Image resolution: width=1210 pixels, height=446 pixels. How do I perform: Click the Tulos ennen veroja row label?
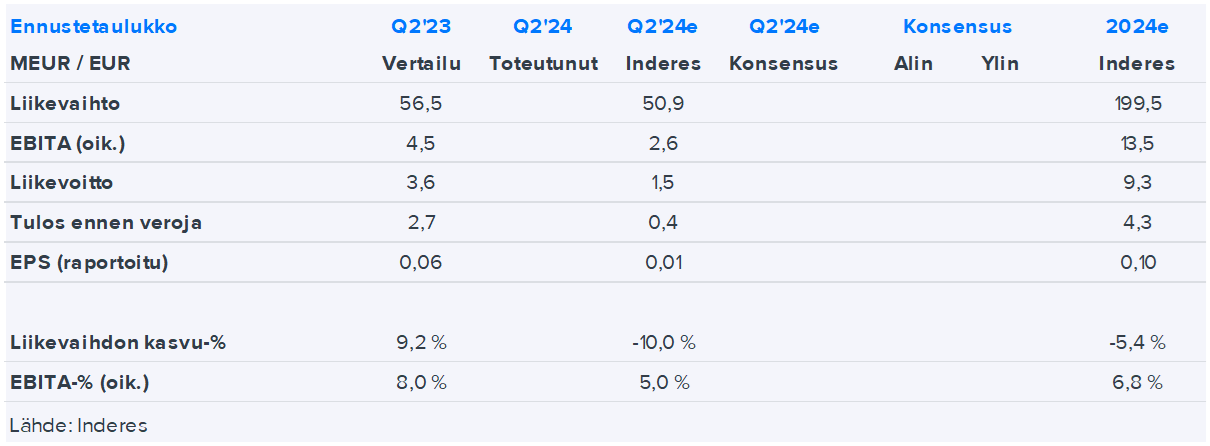pyautogui.click(x=106, y=223)
